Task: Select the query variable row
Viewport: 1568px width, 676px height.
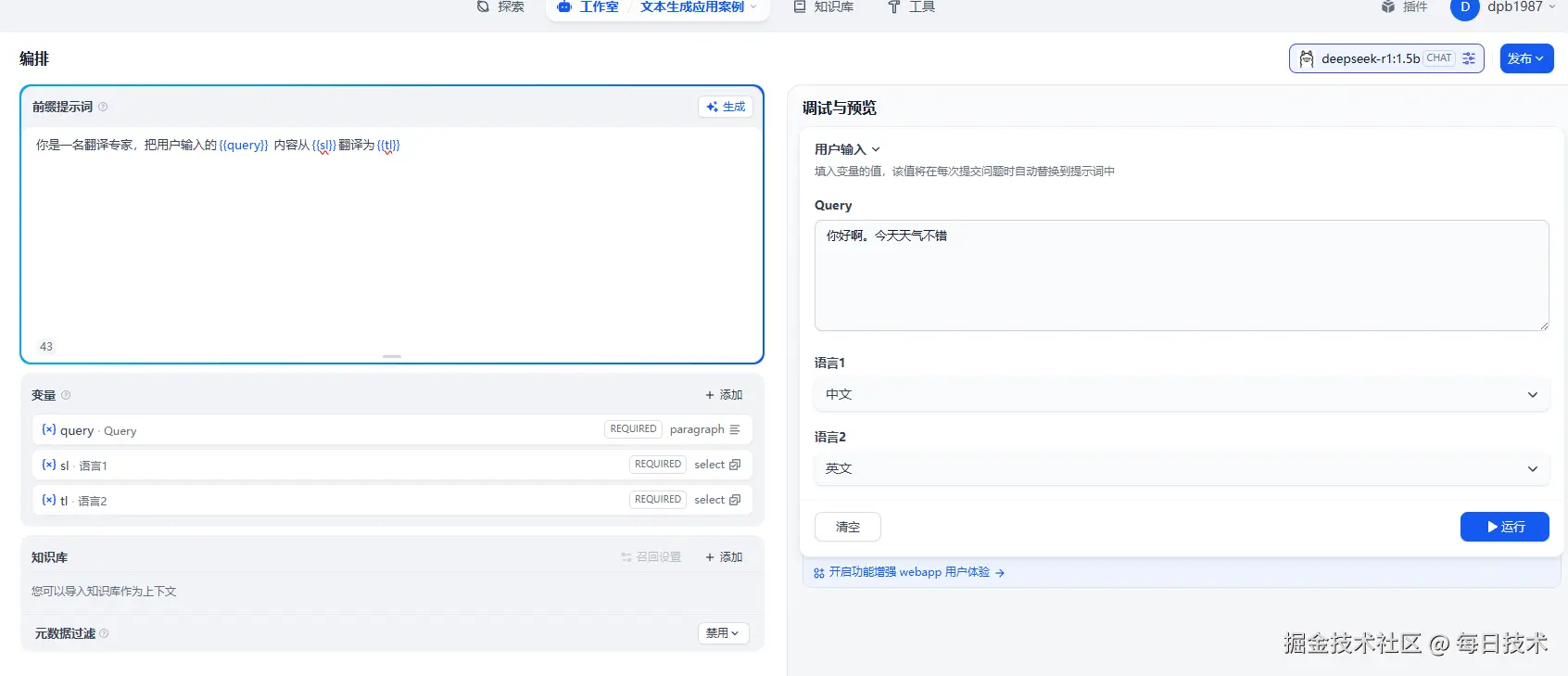Action: 392,429
